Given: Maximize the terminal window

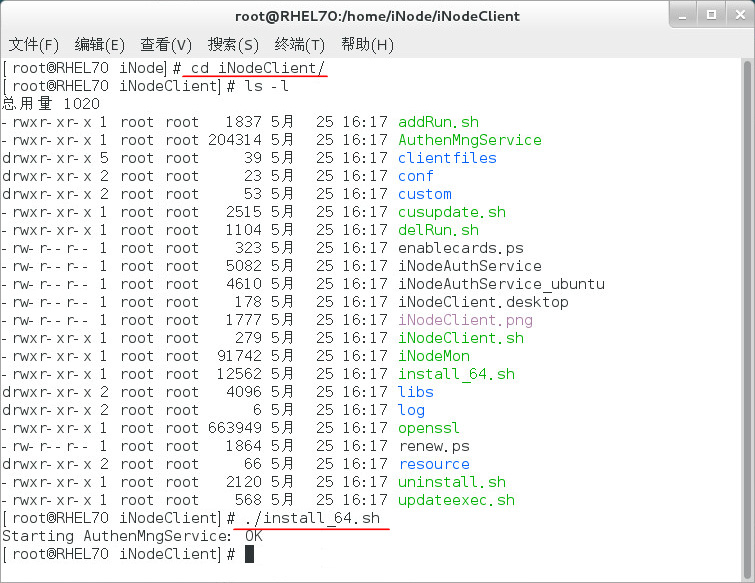Looking at the screenshot, I should tap(711, 15).
